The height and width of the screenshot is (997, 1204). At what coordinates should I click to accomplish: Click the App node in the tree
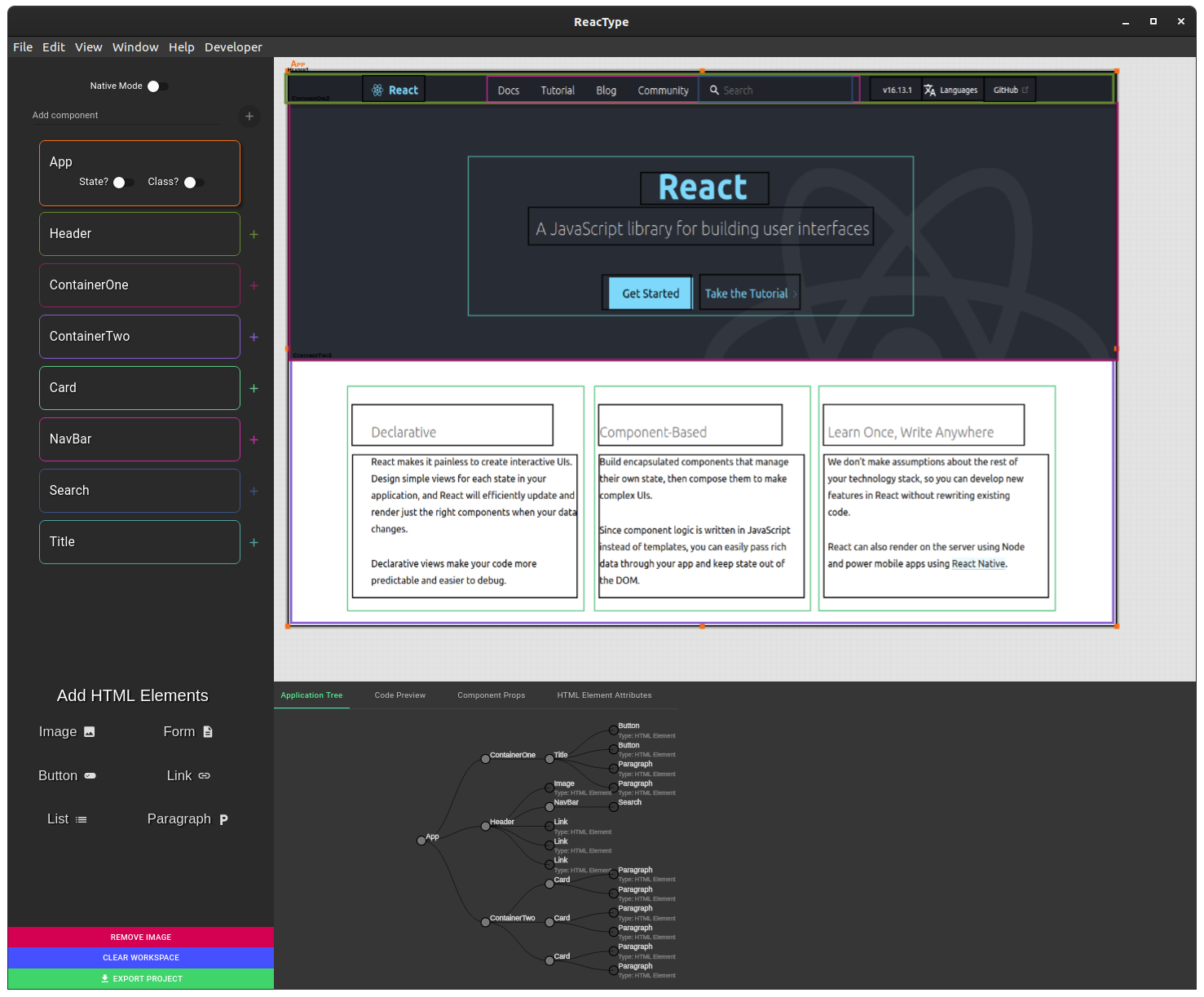421,840
